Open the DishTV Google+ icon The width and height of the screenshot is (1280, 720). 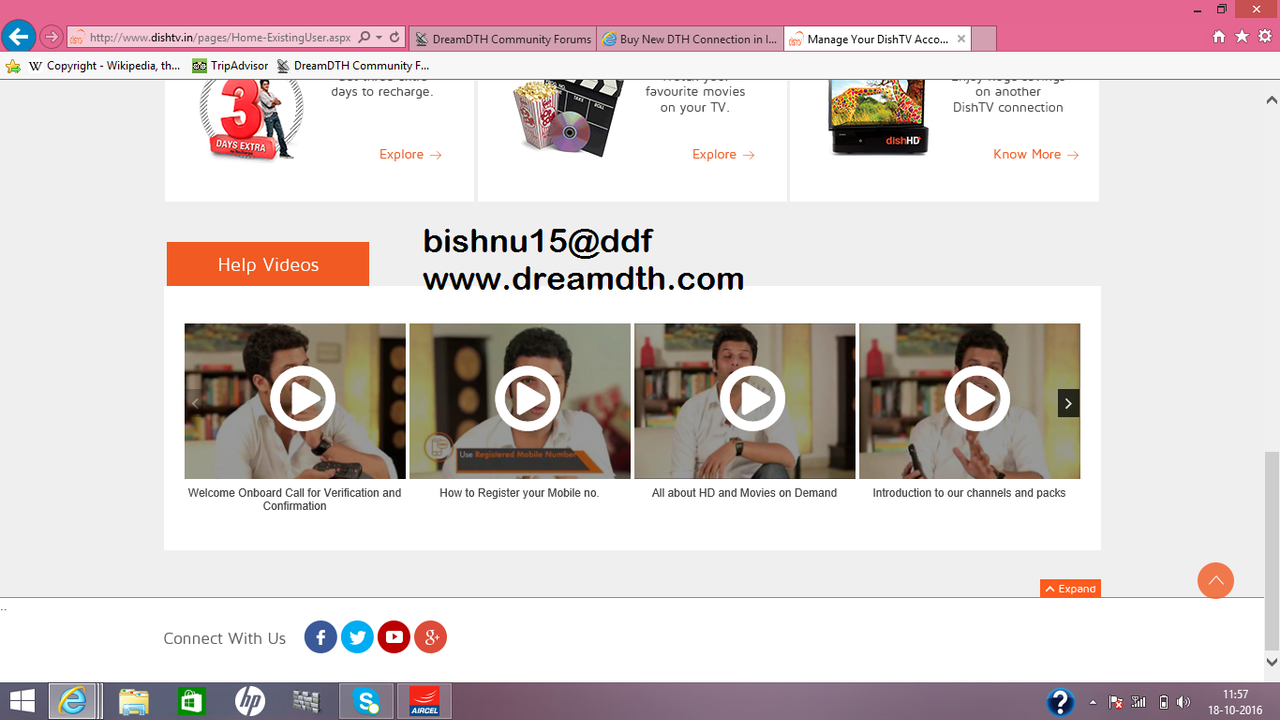point(430,637)
